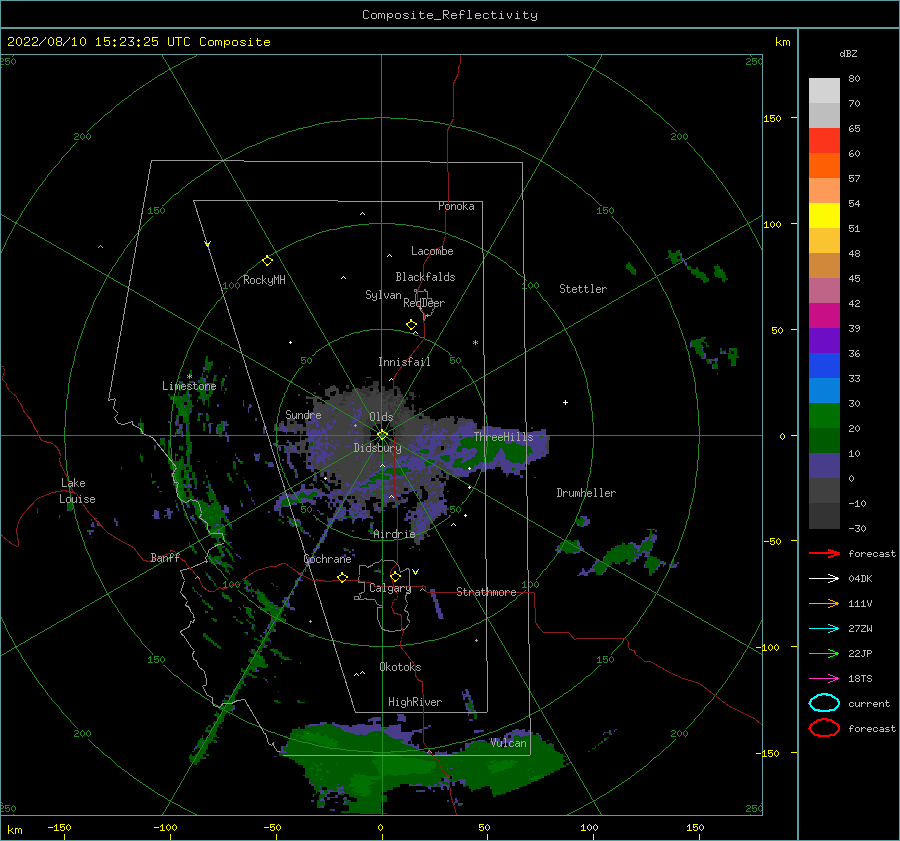The height and width of the screenshot is (841, 900).
Task: Click the 80 dBZ scale value
Action: pyautogui.click(x=854, y=79)
